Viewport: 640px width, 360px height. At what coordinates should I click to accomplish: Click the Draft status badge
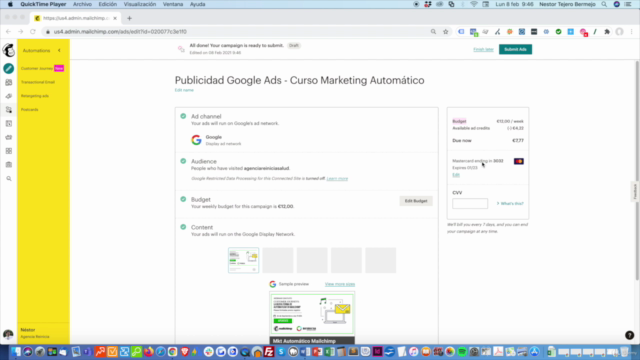pos(294,45)
